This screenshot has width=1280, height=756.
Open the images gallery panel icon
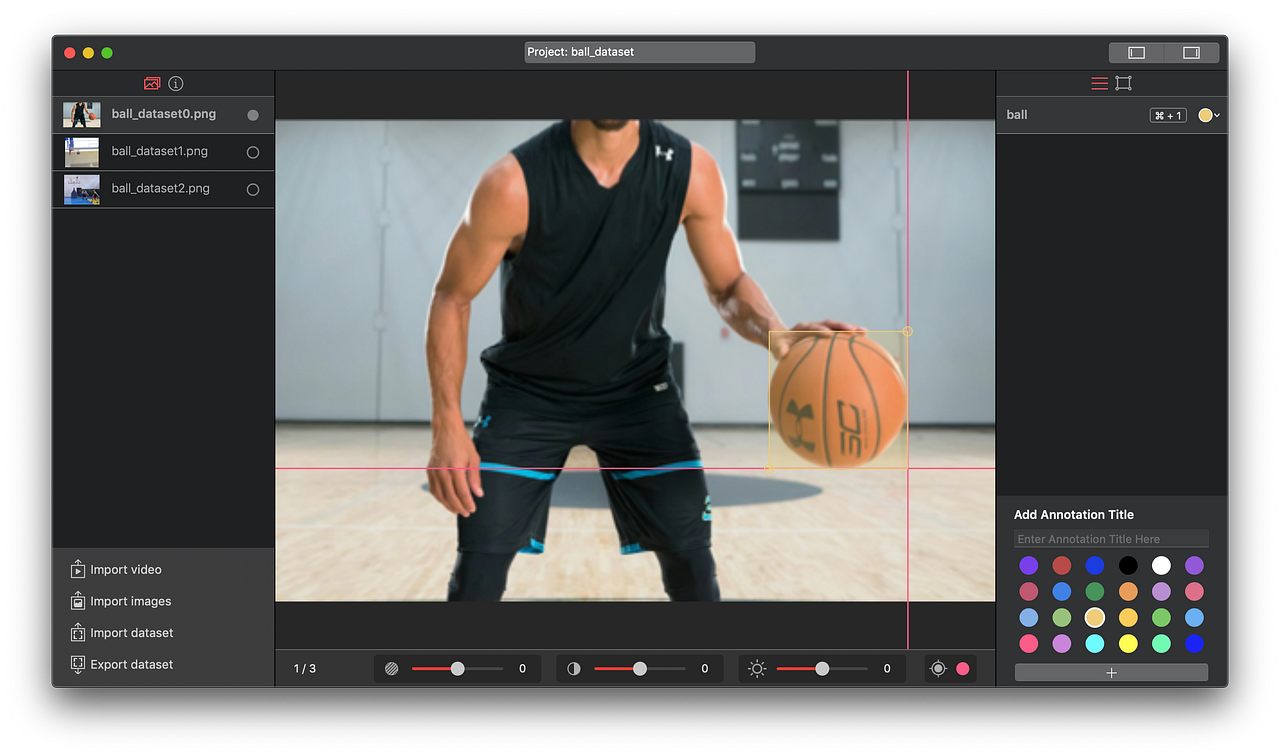152,83
